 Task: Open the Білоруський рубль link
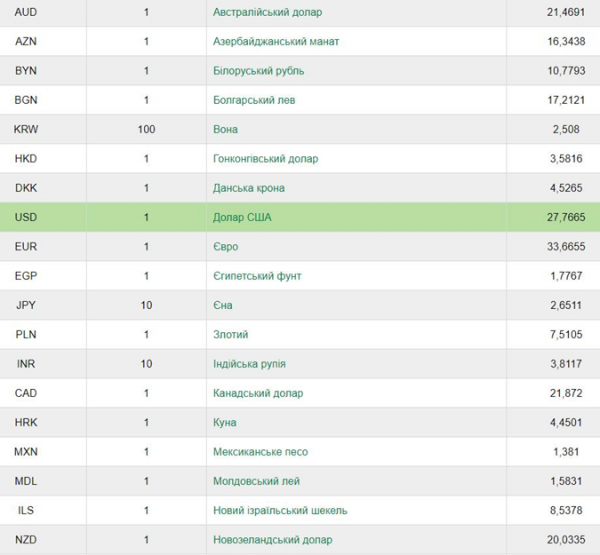[258, 71]
